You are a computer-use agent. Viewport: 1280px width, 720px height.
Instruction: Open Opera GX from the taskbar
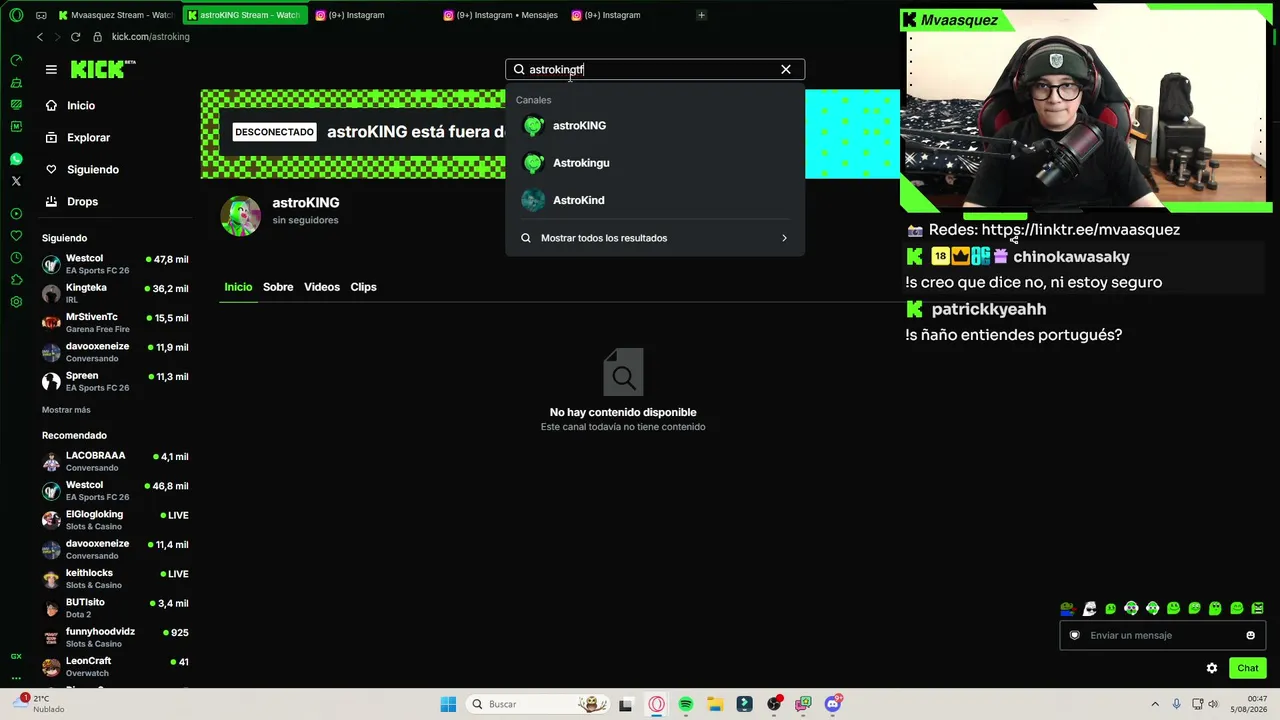pos(657,704)
